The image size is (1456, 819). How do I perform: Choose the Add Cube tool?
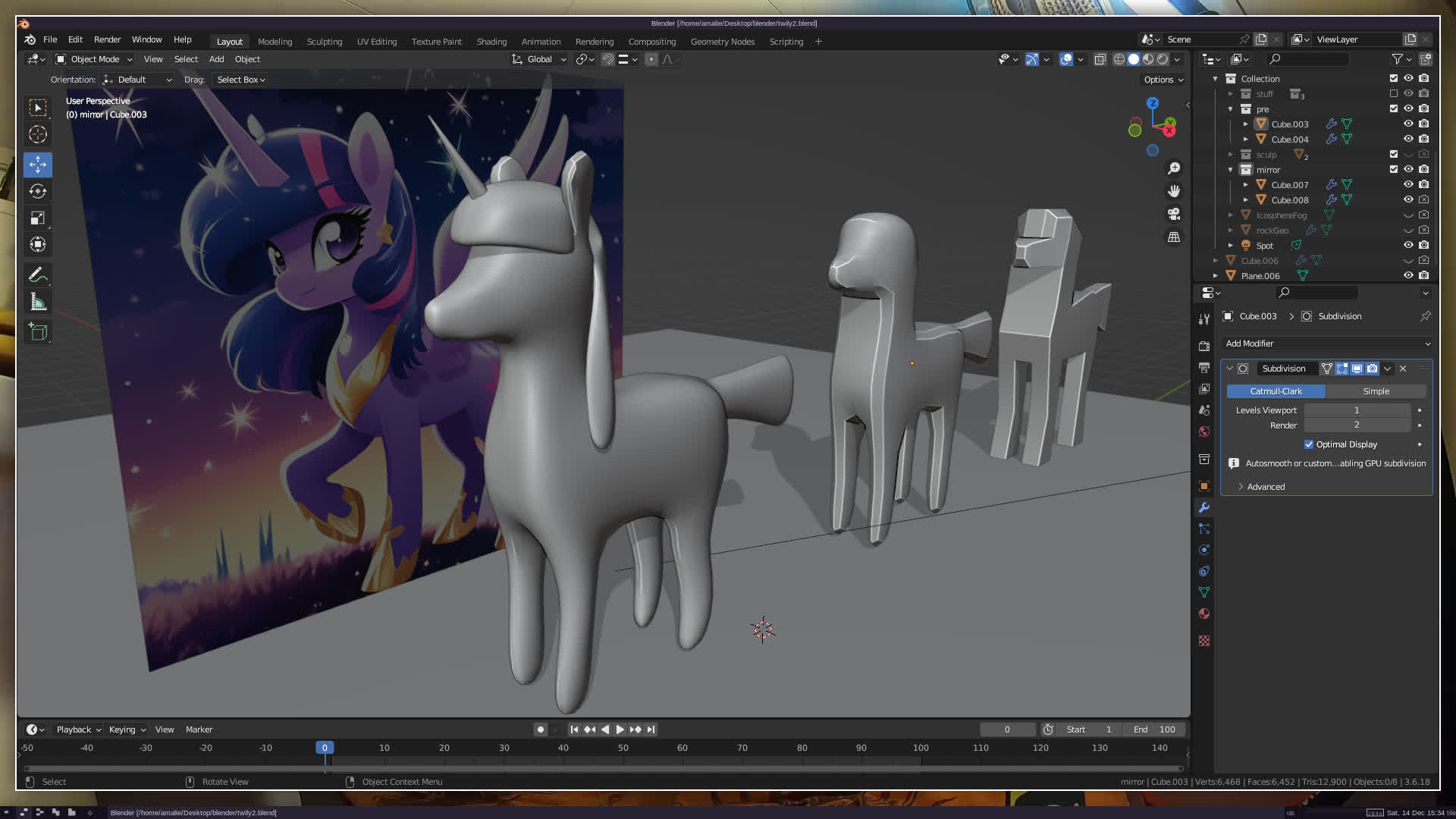tap(38, 331)
